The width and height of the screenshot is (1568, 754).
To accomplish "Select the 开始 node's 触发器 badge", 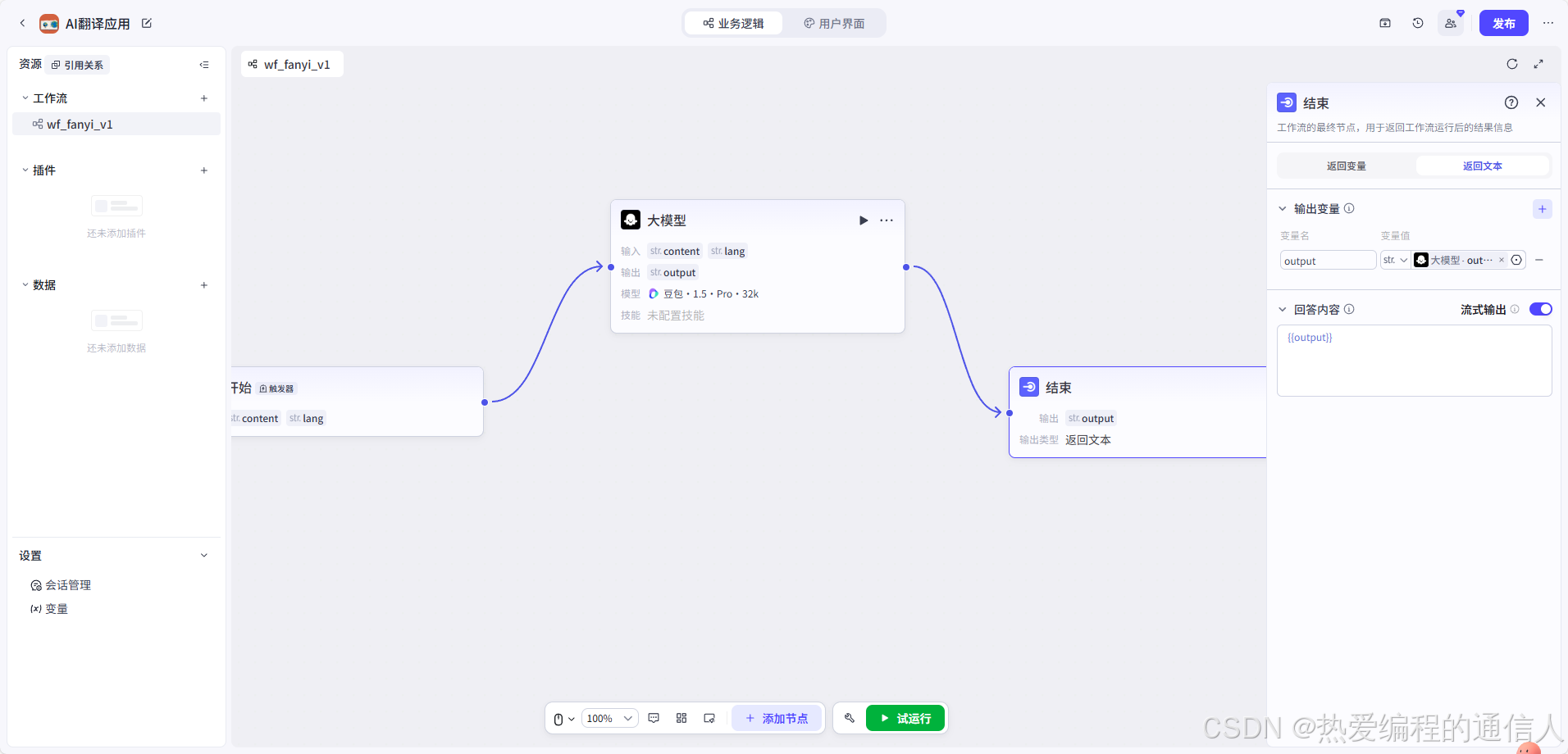I will click(x=277, y=388).
